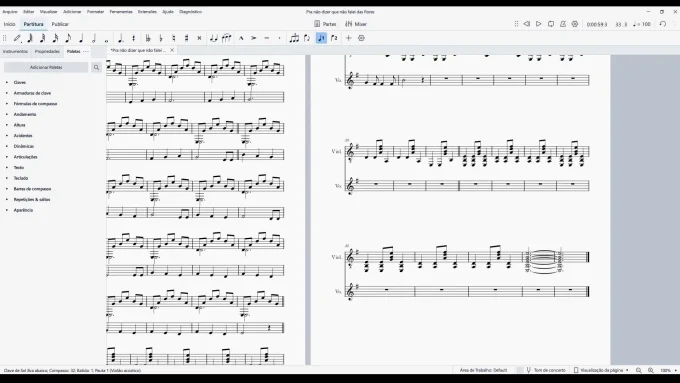Apply the double sharp accidental
Image resolution: width=680 pixels, height=383 pixels.
199,38
